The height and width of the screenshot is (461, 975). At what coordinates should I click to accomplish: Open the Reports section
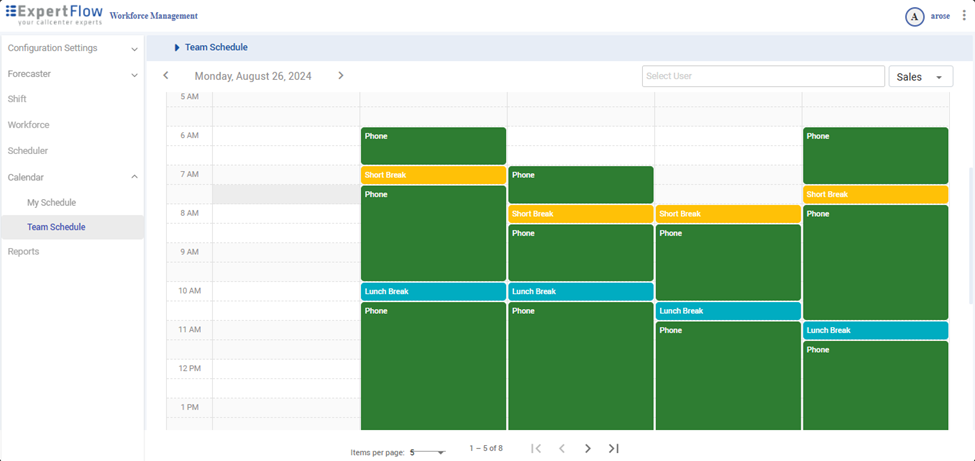click(x=24, y=252)
